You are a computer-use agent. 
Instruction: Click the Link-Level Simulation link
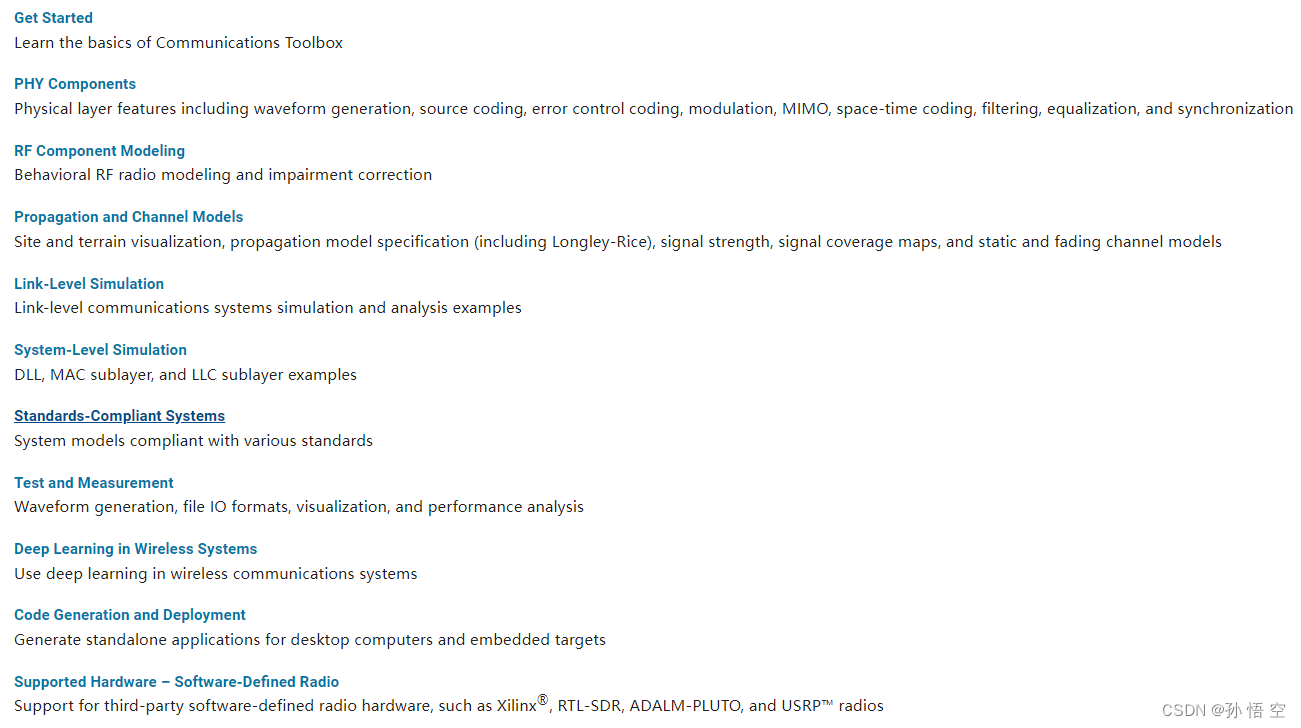pyautogui.click(x=89, y=284)
